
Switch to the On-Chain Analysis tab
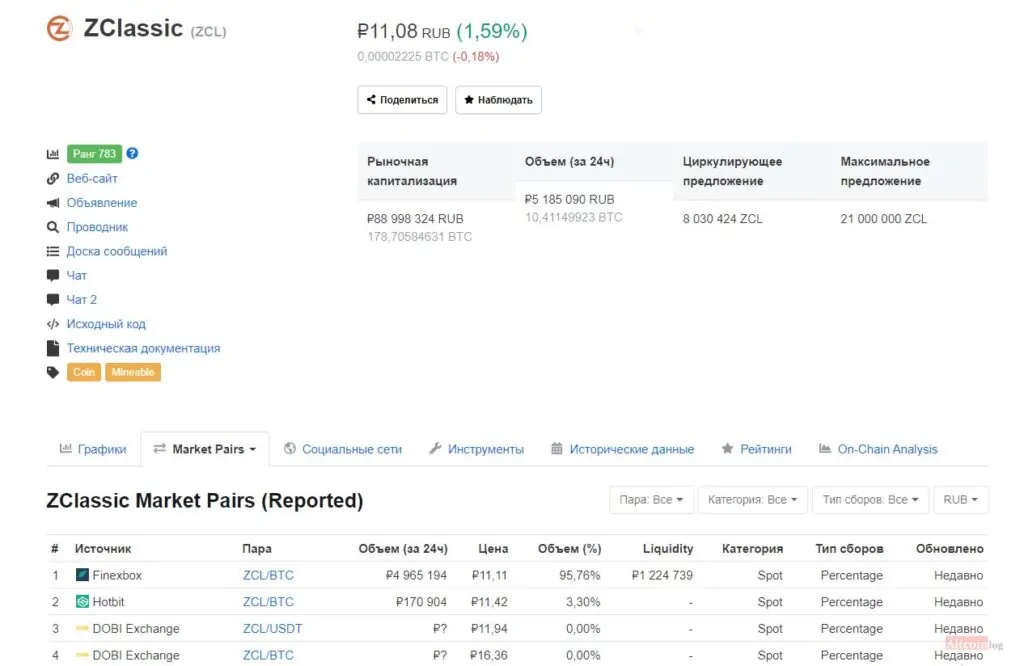[x=878, y=449]
